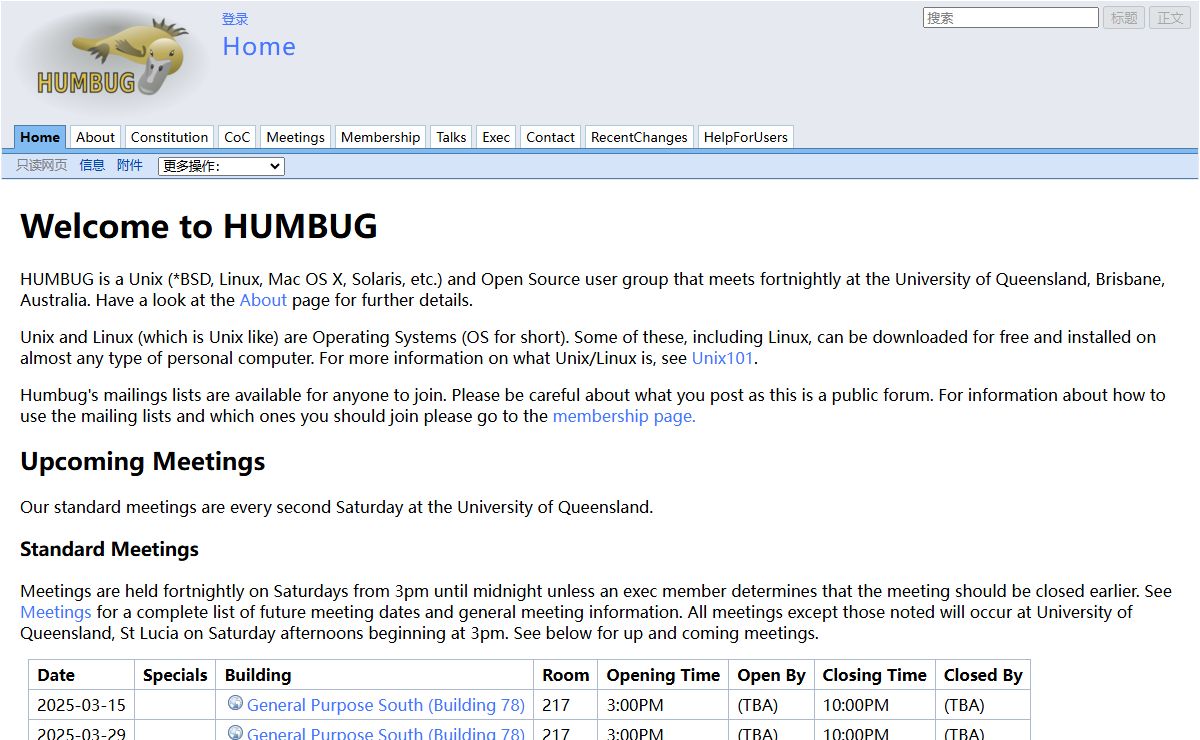Open the Exec tab
The height and width of the screenshot is (740, 1200).
(x=496, y=137)
